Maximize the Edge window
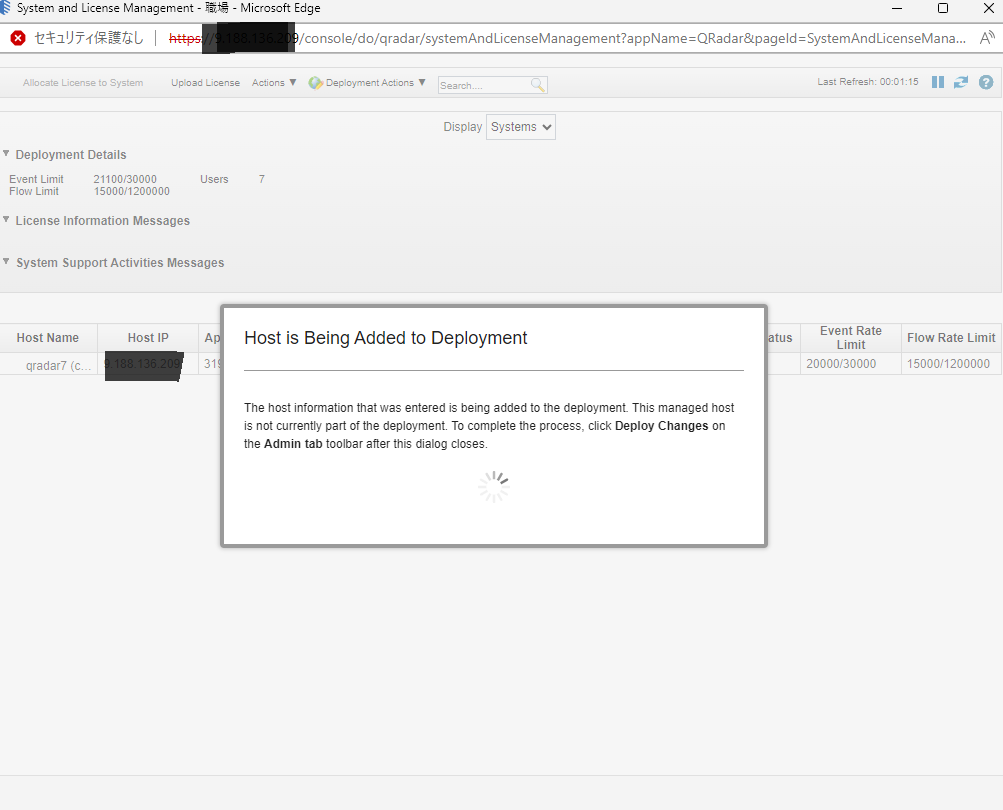This screenshot has height=810, width=1003. pyautogui.click(x=942, y=8)
